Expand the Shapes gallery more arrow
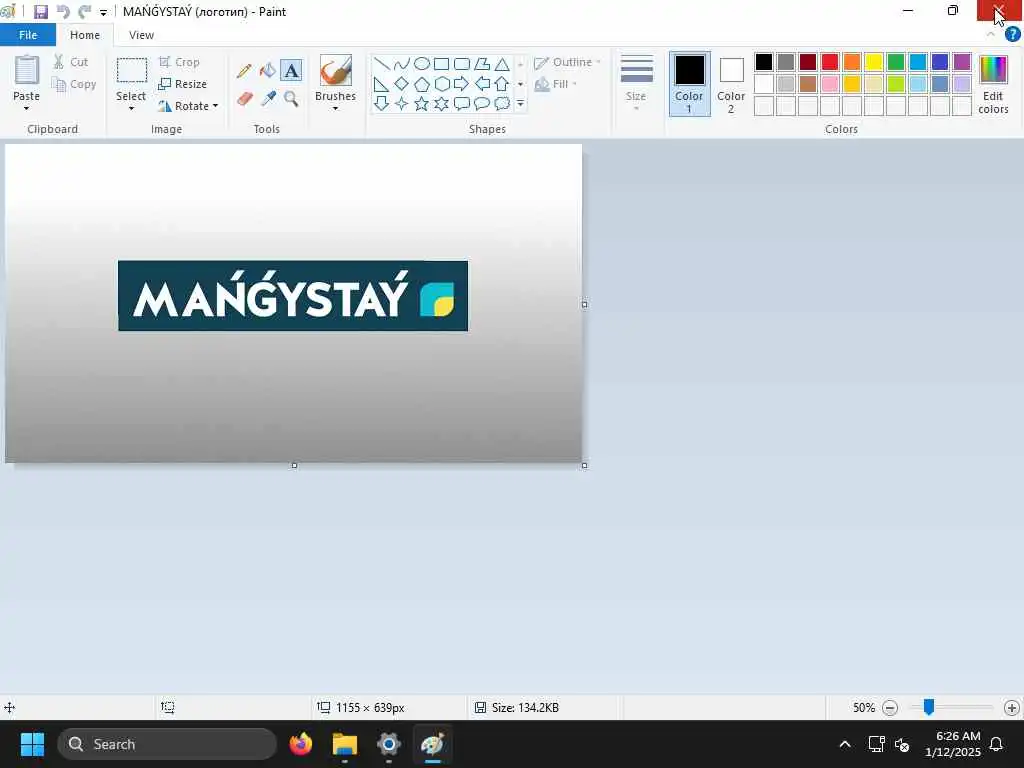Screen dimensions: 1024x768 (x=520, y=104)
